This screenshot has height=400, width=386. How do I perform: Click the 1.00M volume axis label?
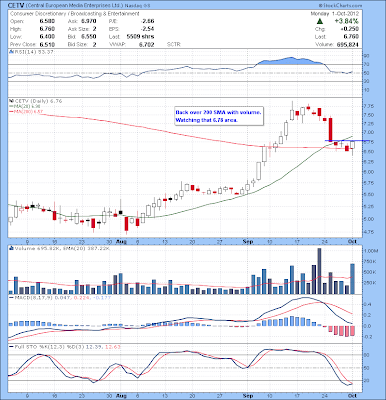(x=371, y=251)
